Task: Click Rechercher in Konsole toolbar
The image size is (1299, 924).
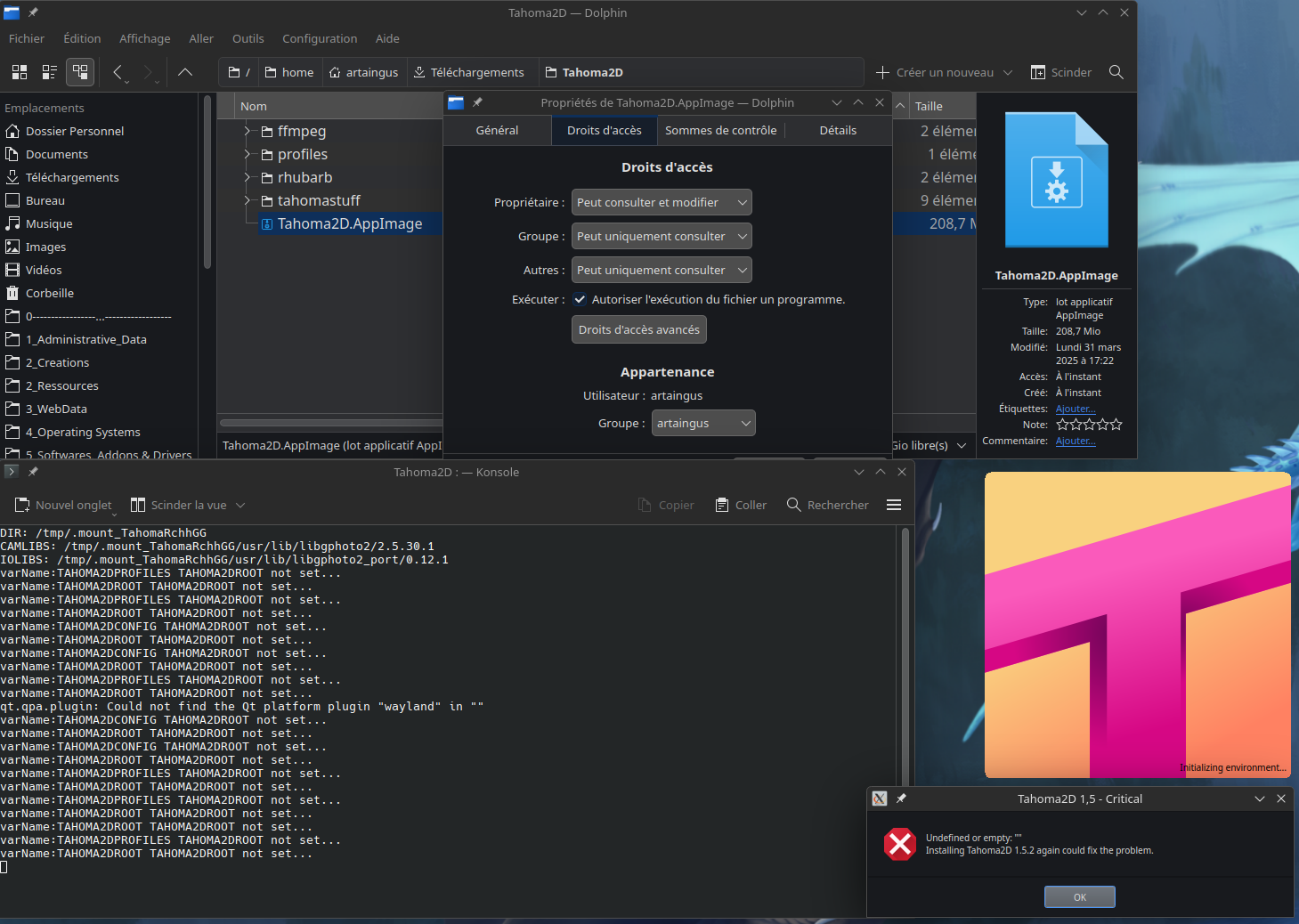Action: point(827,505)
